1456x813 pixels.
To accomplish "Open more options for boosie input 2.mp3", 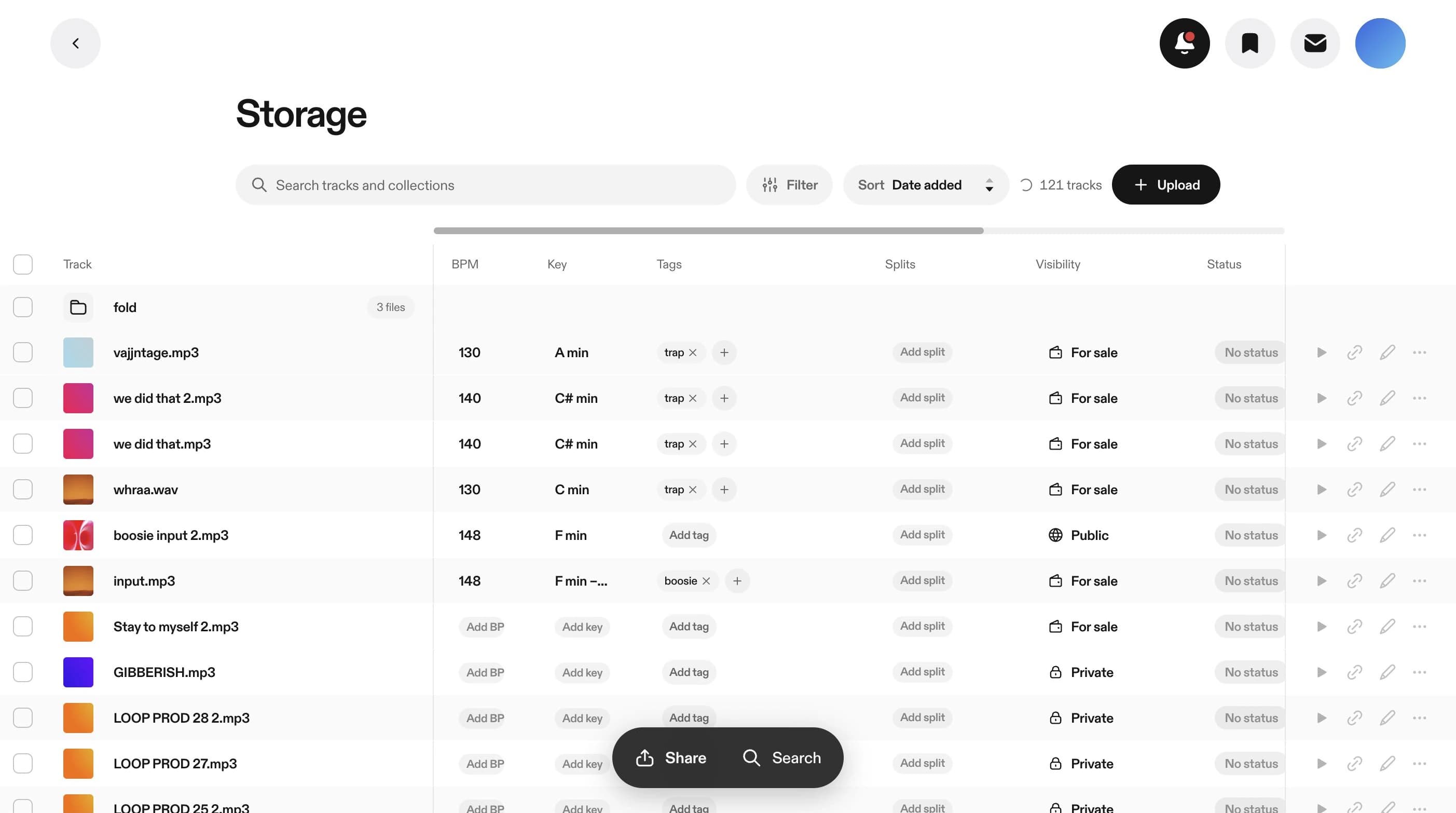I will pos(1419,535).
